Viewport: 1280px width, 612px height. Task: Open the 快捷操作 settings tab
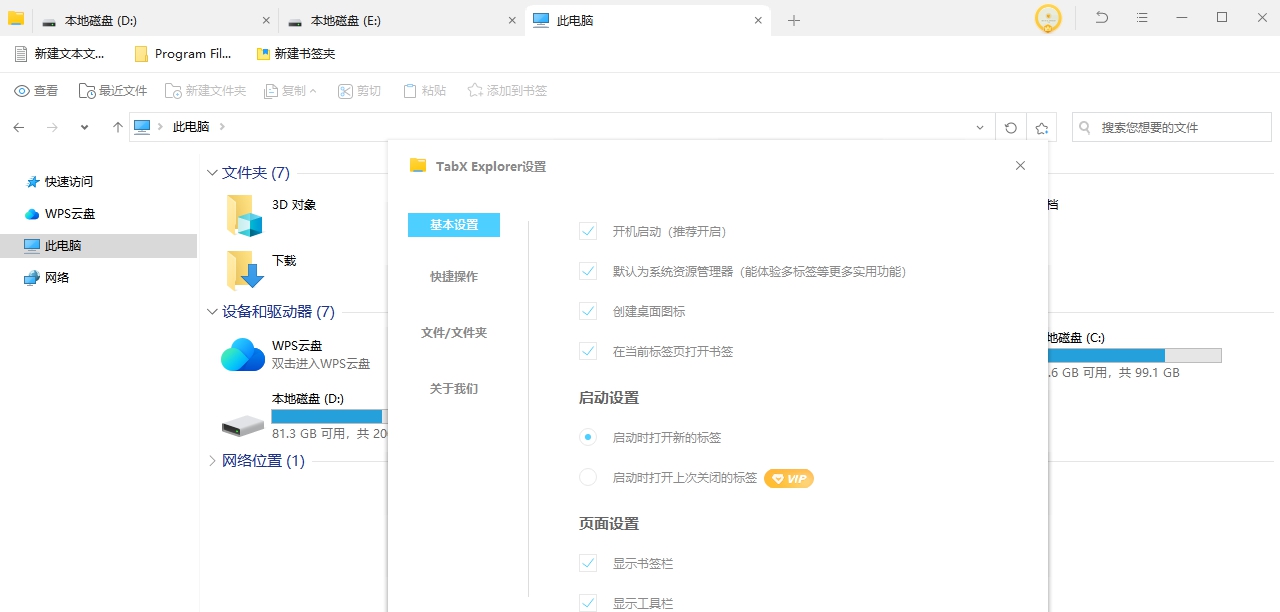coord(453,276)
